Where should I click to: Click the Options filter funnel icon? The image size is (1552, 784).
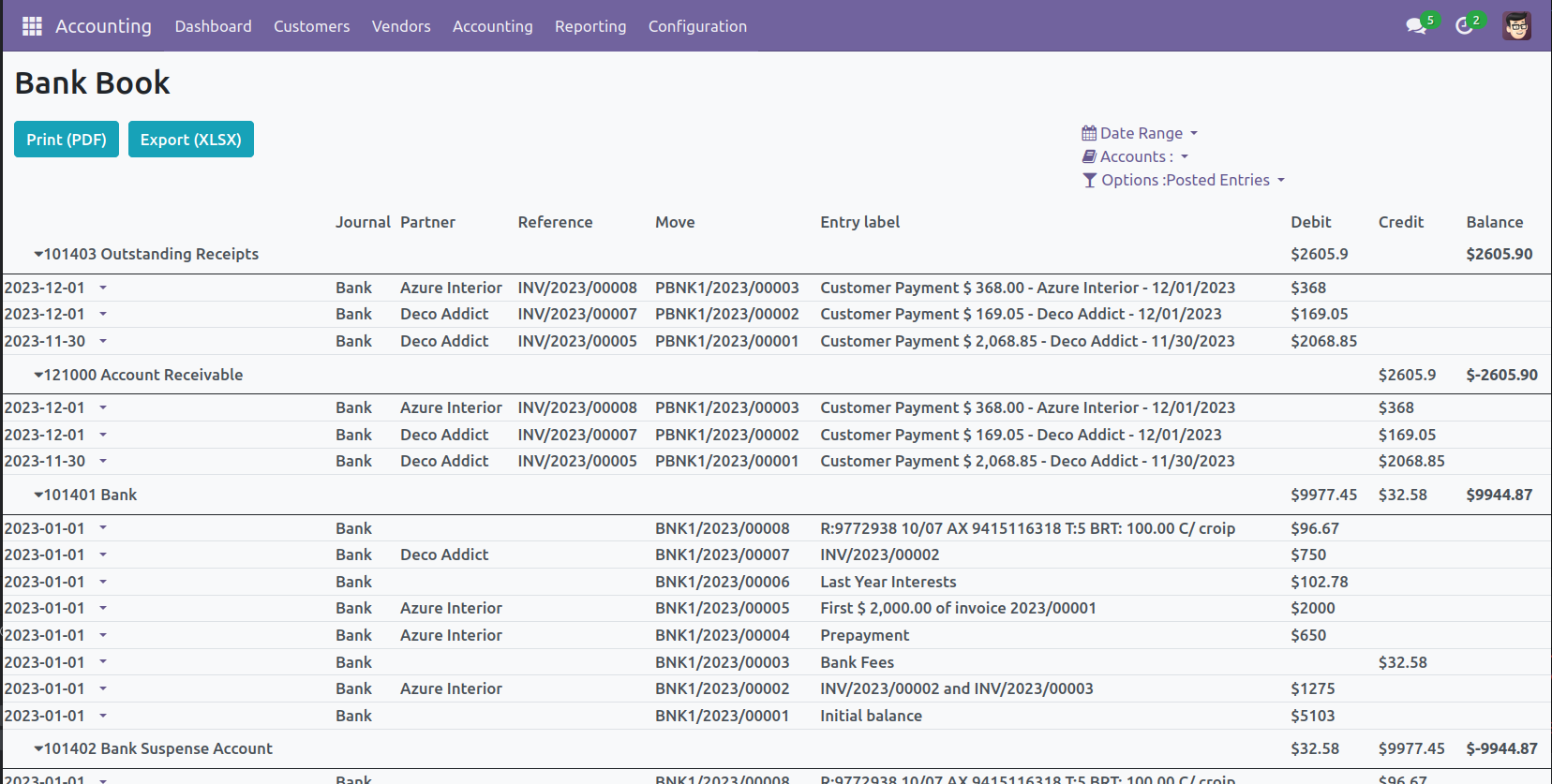click(1089, 180)
